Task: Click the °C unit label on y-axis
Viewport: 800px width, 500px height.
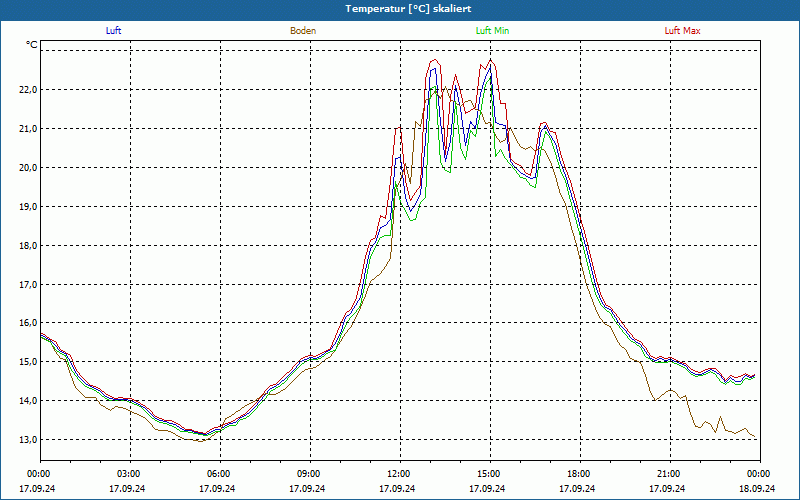Action: click(x=32, y=44)
